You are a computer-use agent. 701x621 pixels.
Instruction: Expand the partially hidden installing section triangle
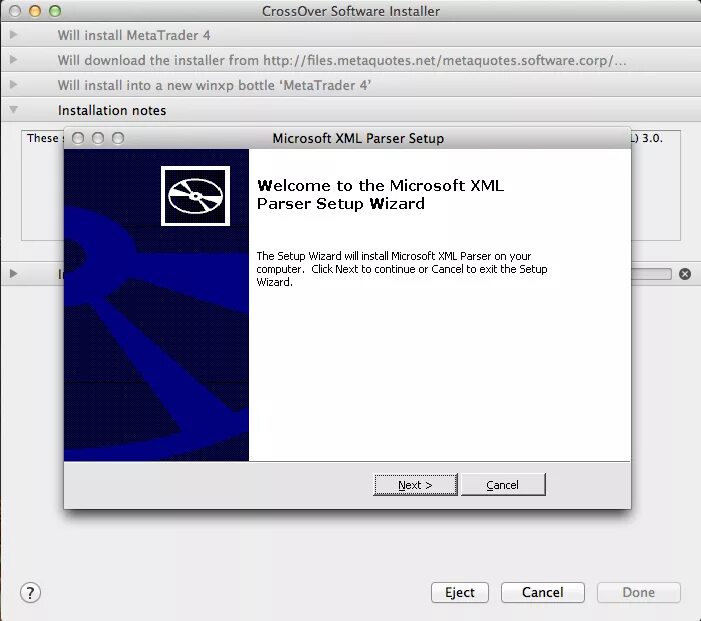click(x=13, y=273)
